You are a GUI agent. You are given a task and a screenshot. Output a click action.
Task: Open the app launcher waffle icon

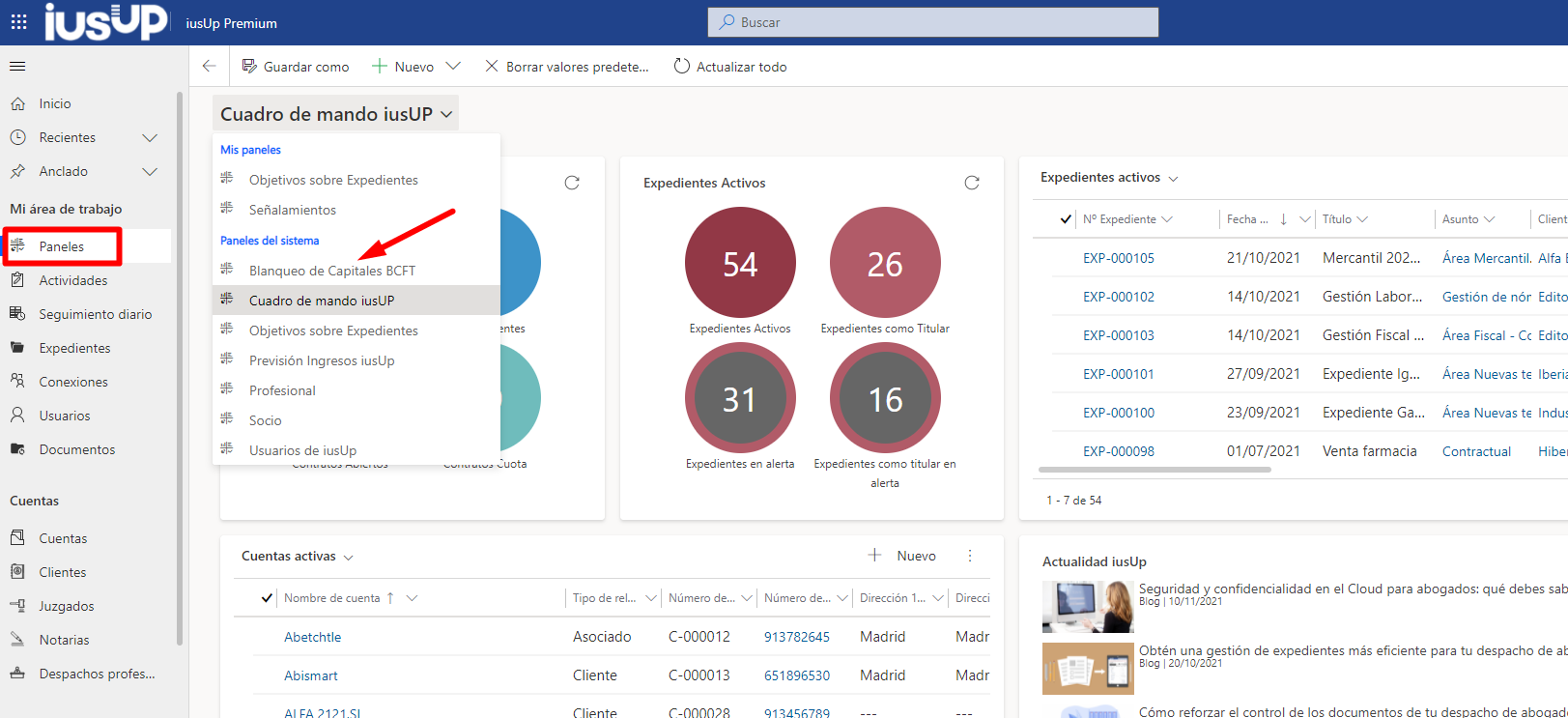pos(18,22)
